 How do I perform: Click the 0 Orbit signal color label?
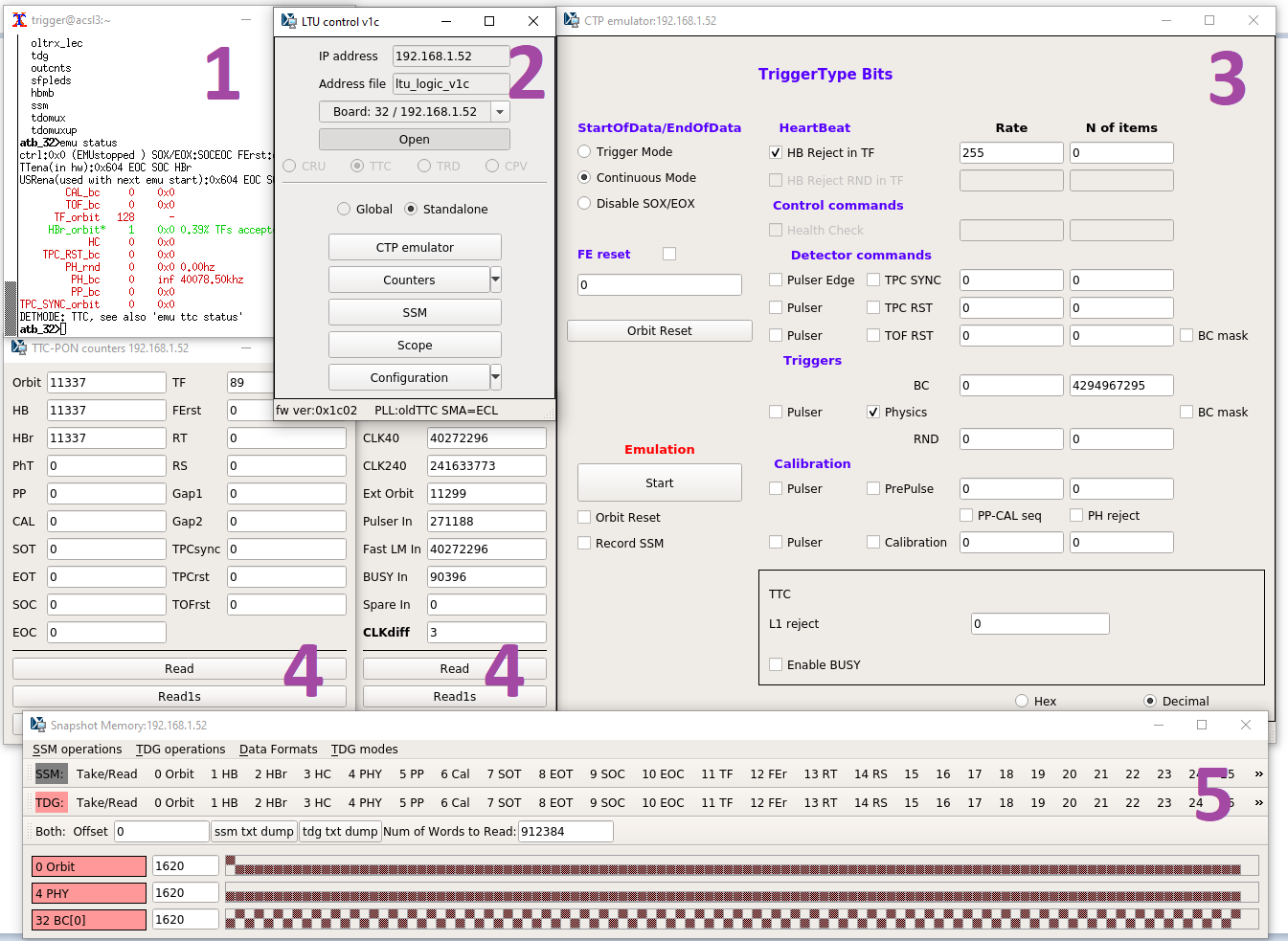(89, 866)
